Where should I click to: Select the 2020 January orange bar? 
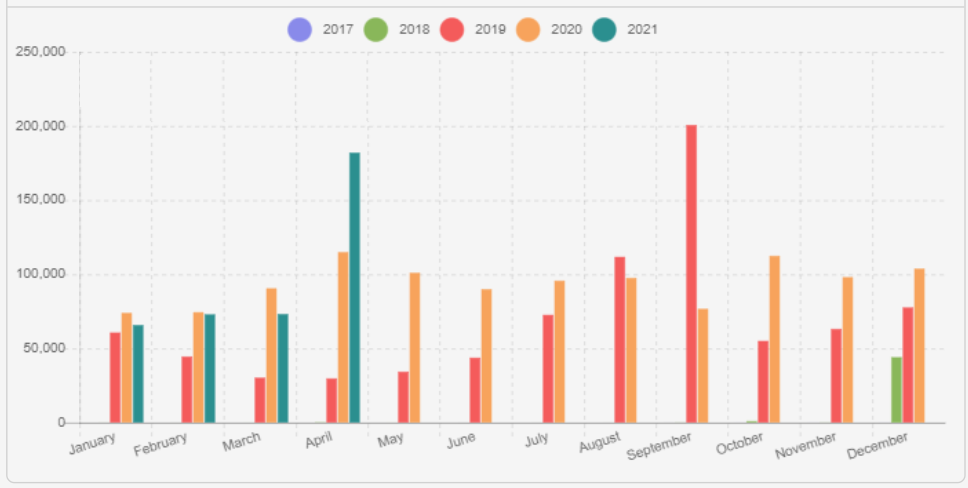[127, 368]
